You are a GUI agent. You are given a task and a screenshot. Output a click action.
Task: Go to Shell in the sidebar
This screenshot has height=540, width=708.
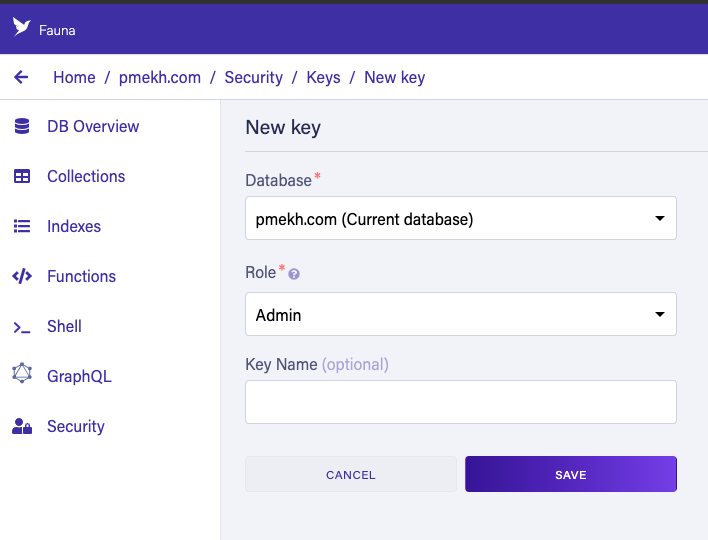pyautogui.click(x=64, y=326)
